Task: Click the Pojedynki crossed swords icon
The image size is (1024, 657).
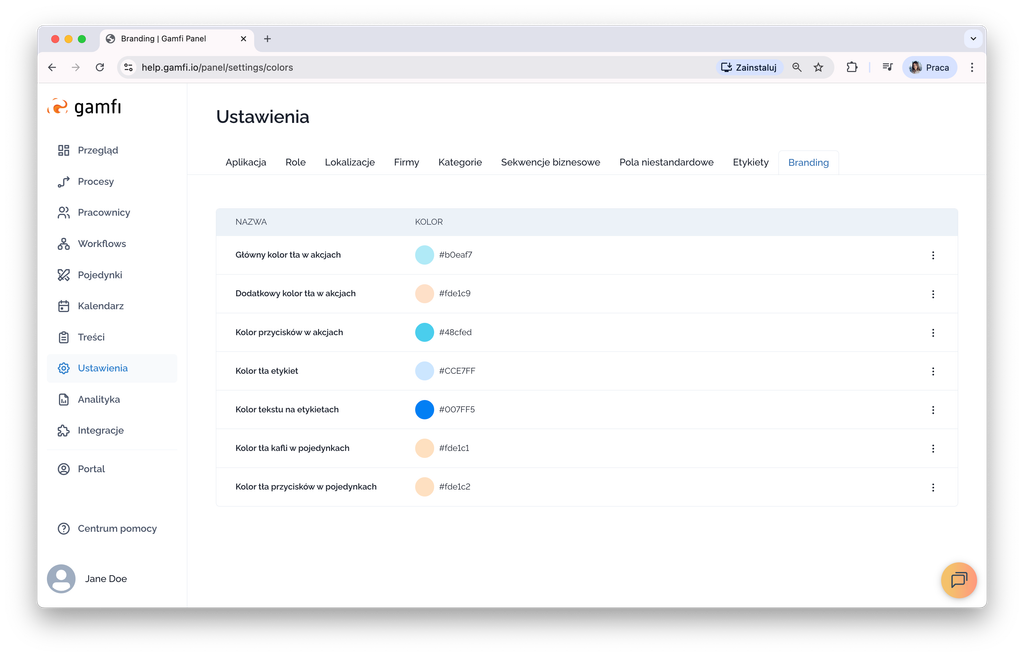Action: (x=64, y=275)
